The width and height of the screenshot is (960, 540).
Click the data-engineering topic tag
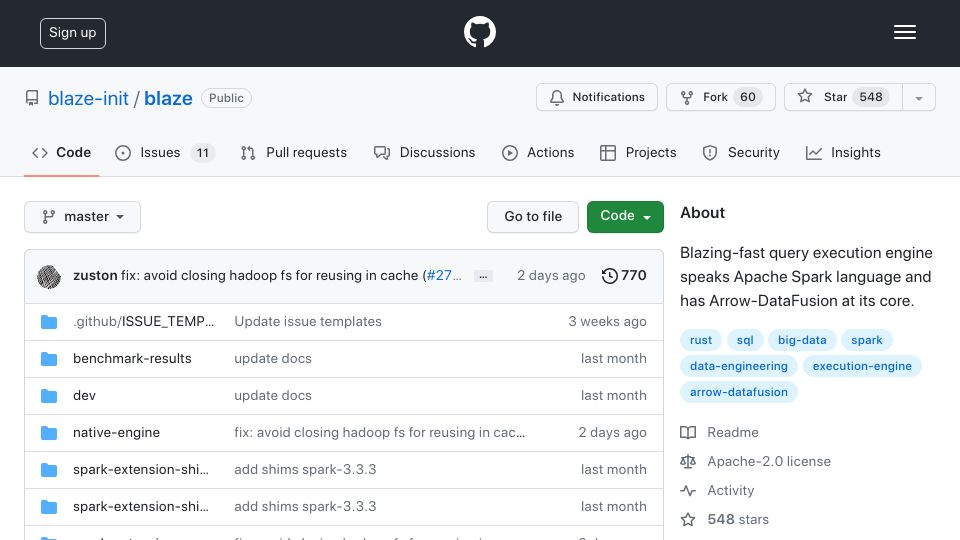tap(739, 366)
